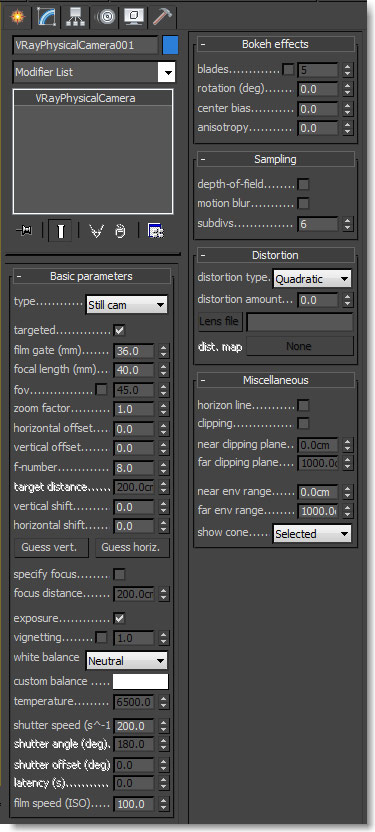Click the object name field VRayPhysicalCamera001
The height and width of the screenshot is (832, 375).
coord(85,45)
